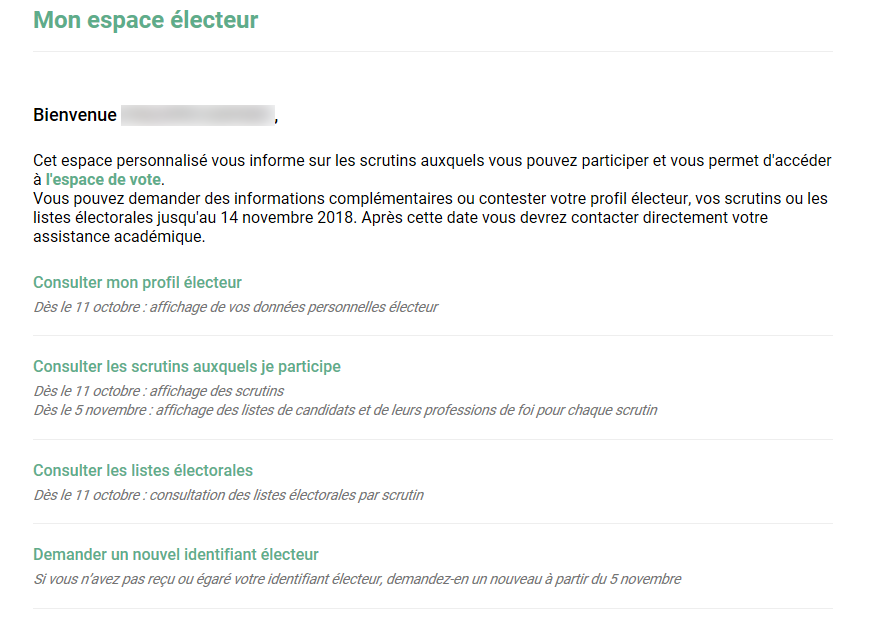Open "Consulter les listes électorales"
Screen dimensions: 874x624
[x=143, y=470]
